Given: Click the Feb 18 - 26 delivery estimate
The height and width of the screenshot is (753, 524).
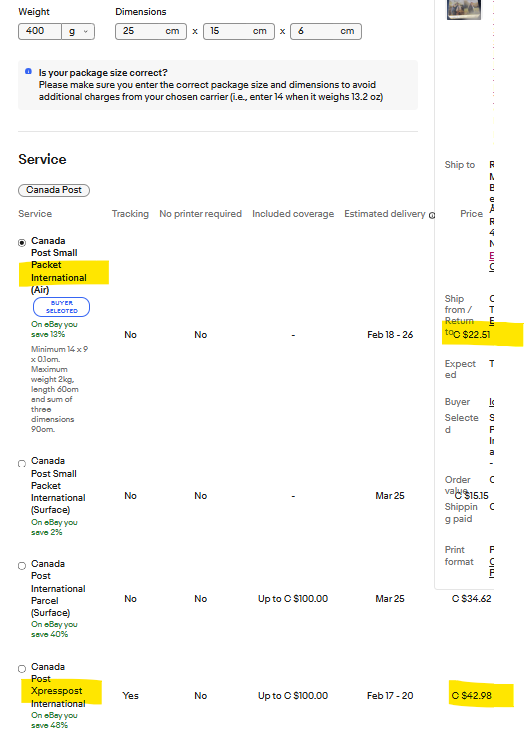Looking at the screenshot, I should [390, 335].
